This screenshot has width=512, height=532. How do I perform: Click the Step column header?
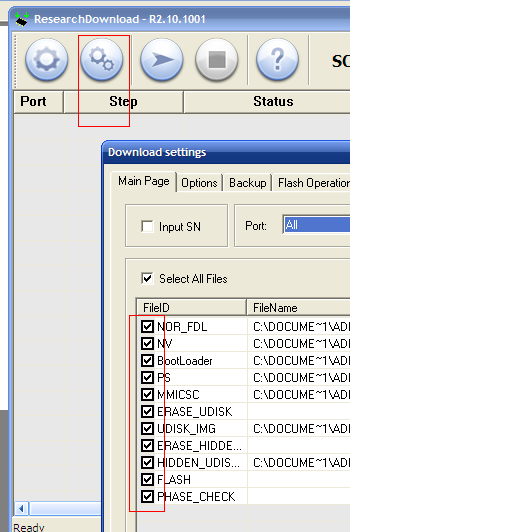[124, 101]
